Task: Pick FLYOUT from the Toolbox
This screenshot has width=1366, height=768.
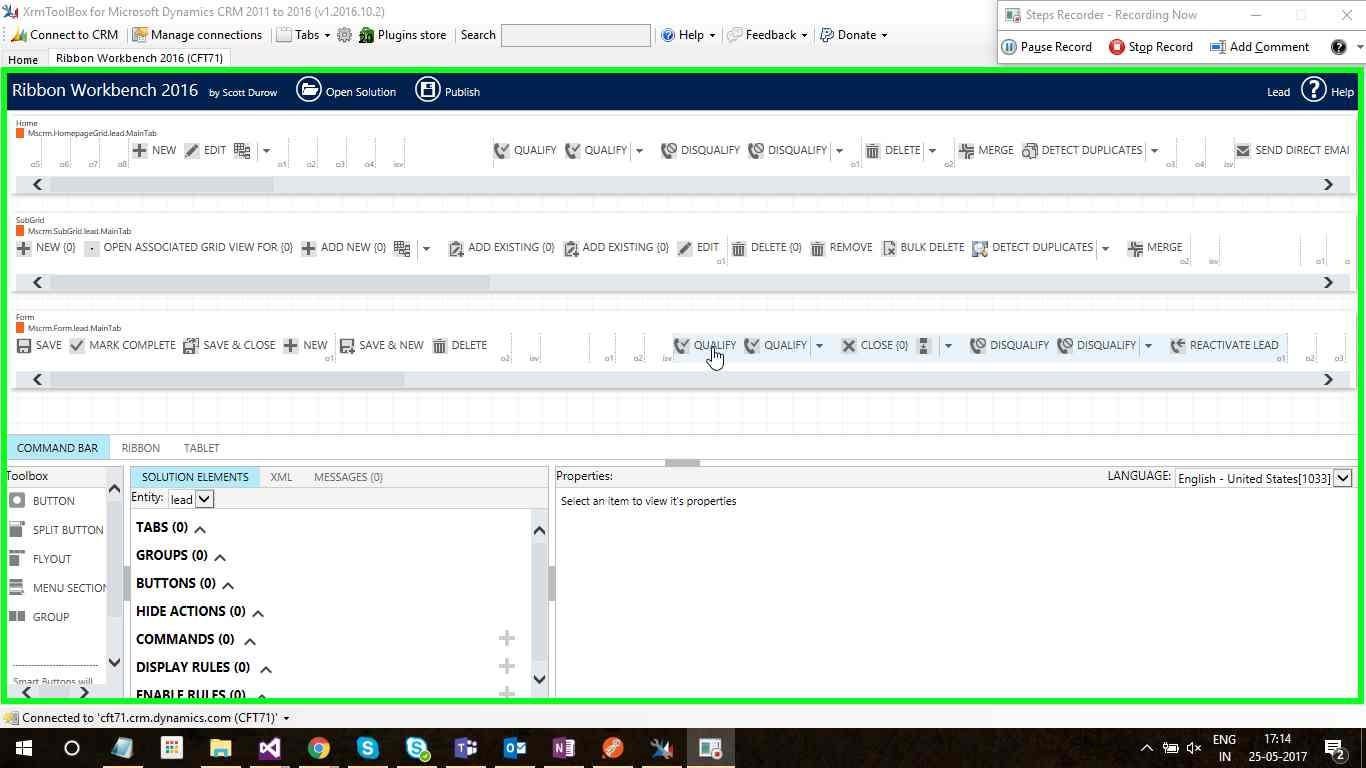Action: [x=40, y=559]
